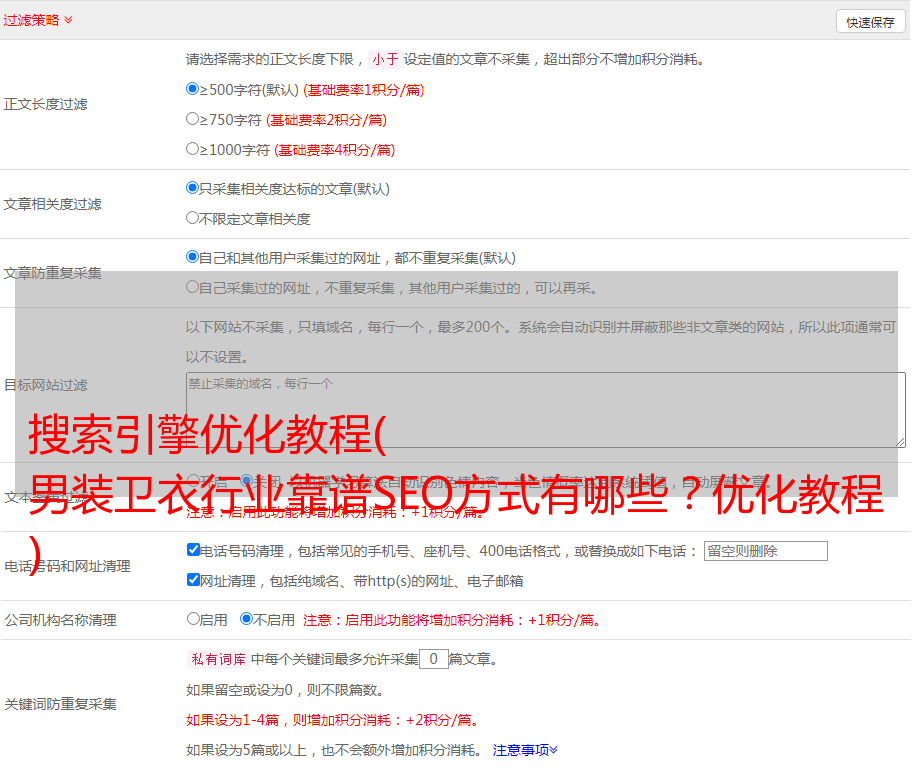The width and height of the screenshot is (912, 768).
Task: Choose 只采集相关度达标的文章 radio option
Action: pos(192,188)
